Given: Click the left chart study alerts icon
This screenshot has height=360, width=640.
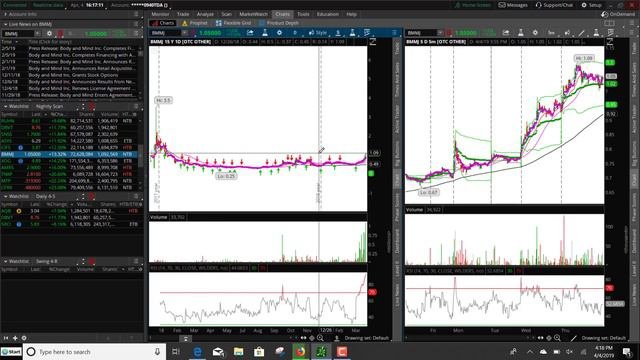Looking at the screenshot, I should pos(367,33).
